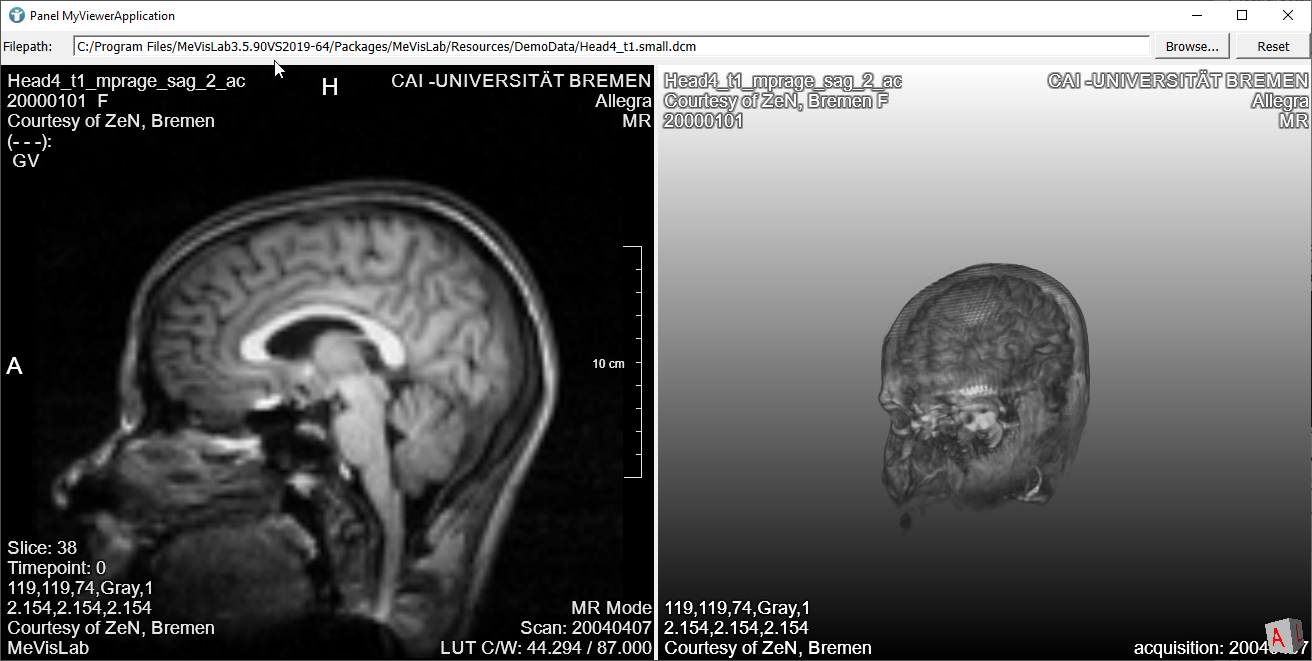This screenshot has width=1312, height=661.
Task: Click the 10 cm scale ruler
Action: [x=632, y=362]
